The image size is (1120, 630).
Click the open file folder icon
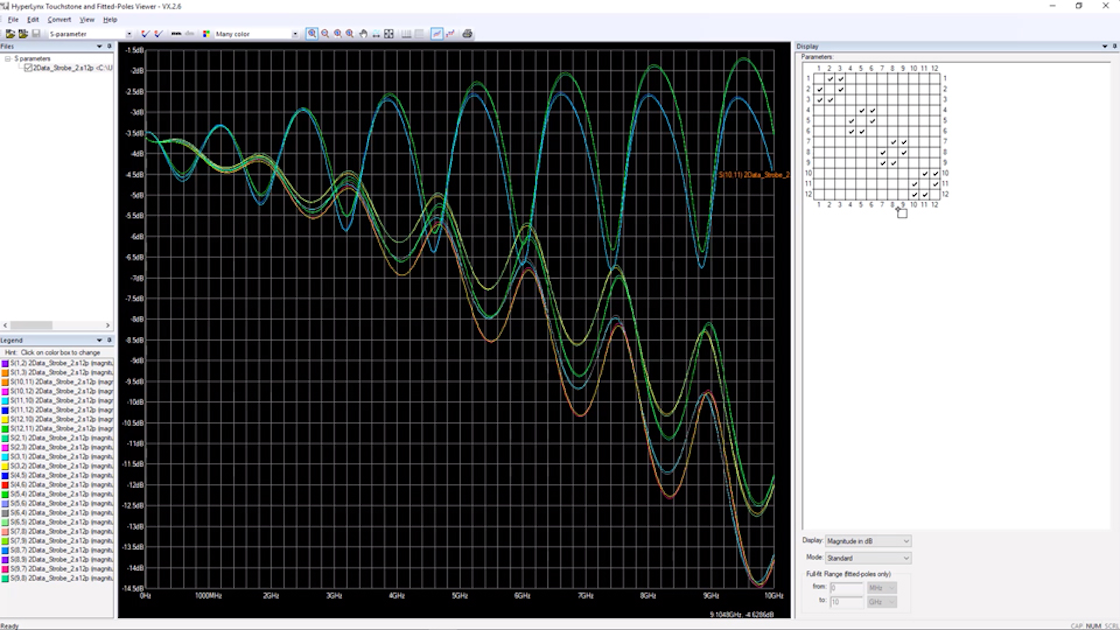tap(10, 34)
